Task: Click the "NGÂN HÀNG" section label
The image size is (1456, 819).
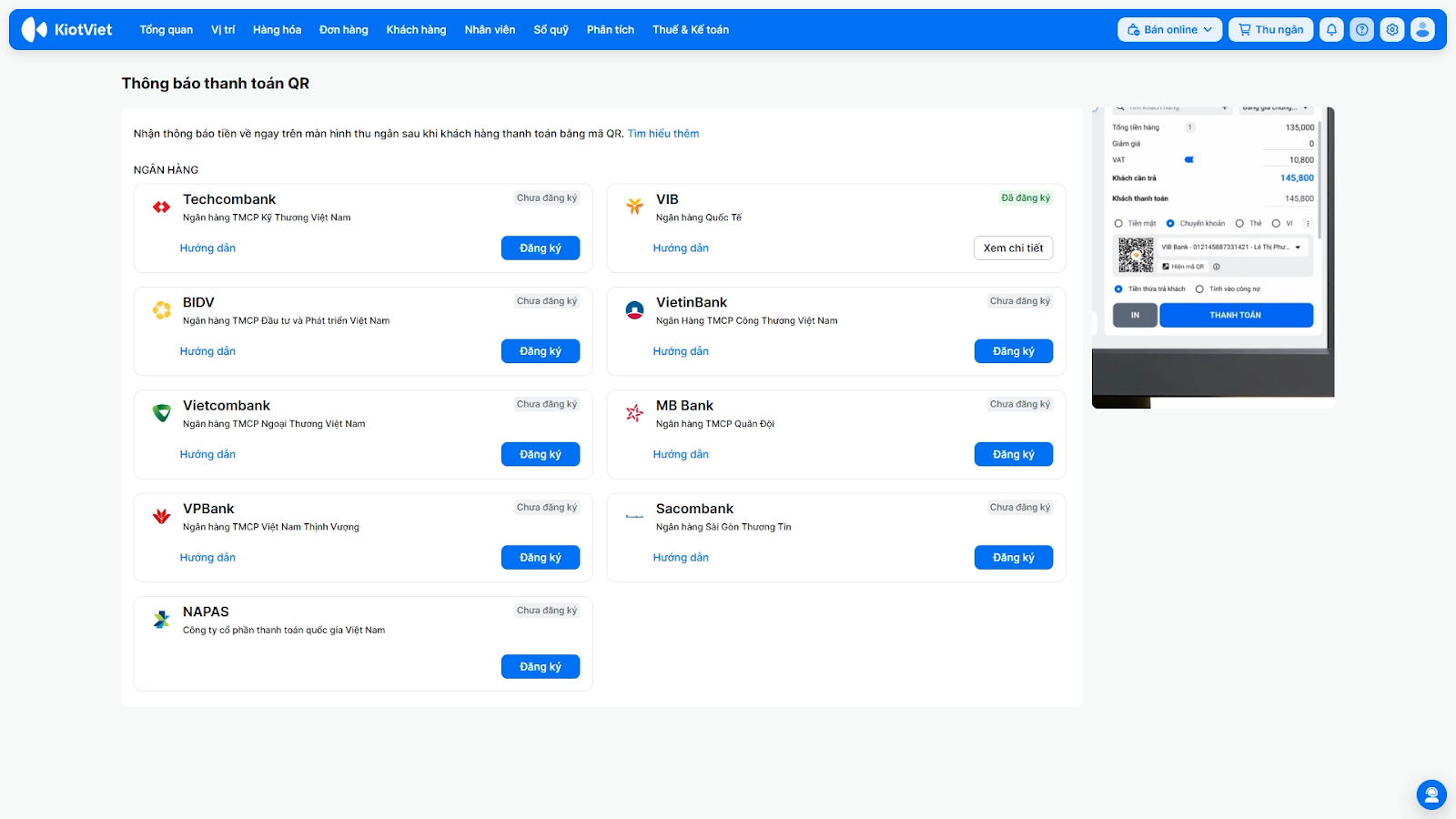Action: (x=166, y=170)
